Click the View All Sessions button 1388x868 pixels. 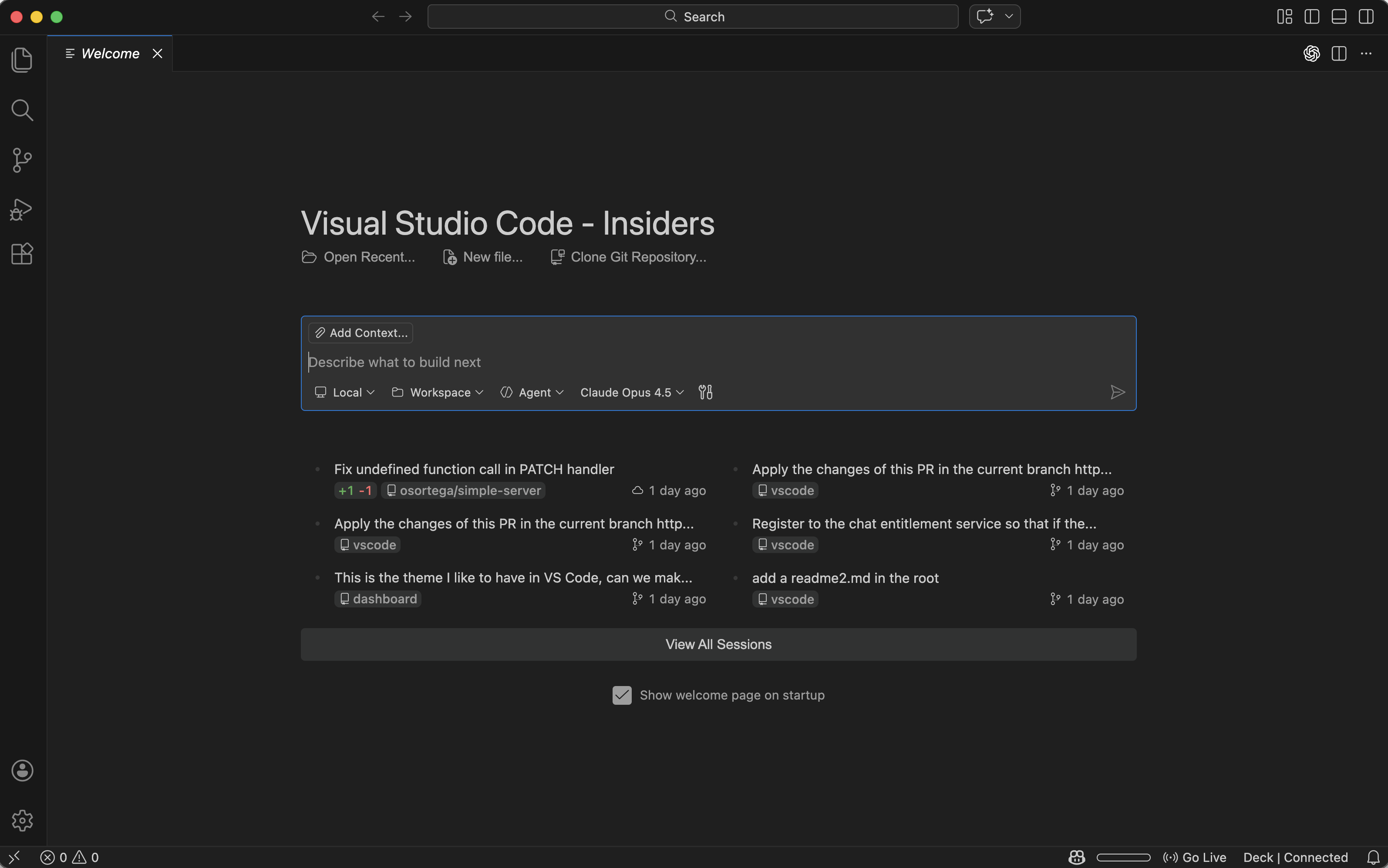[x=718, y=644]
